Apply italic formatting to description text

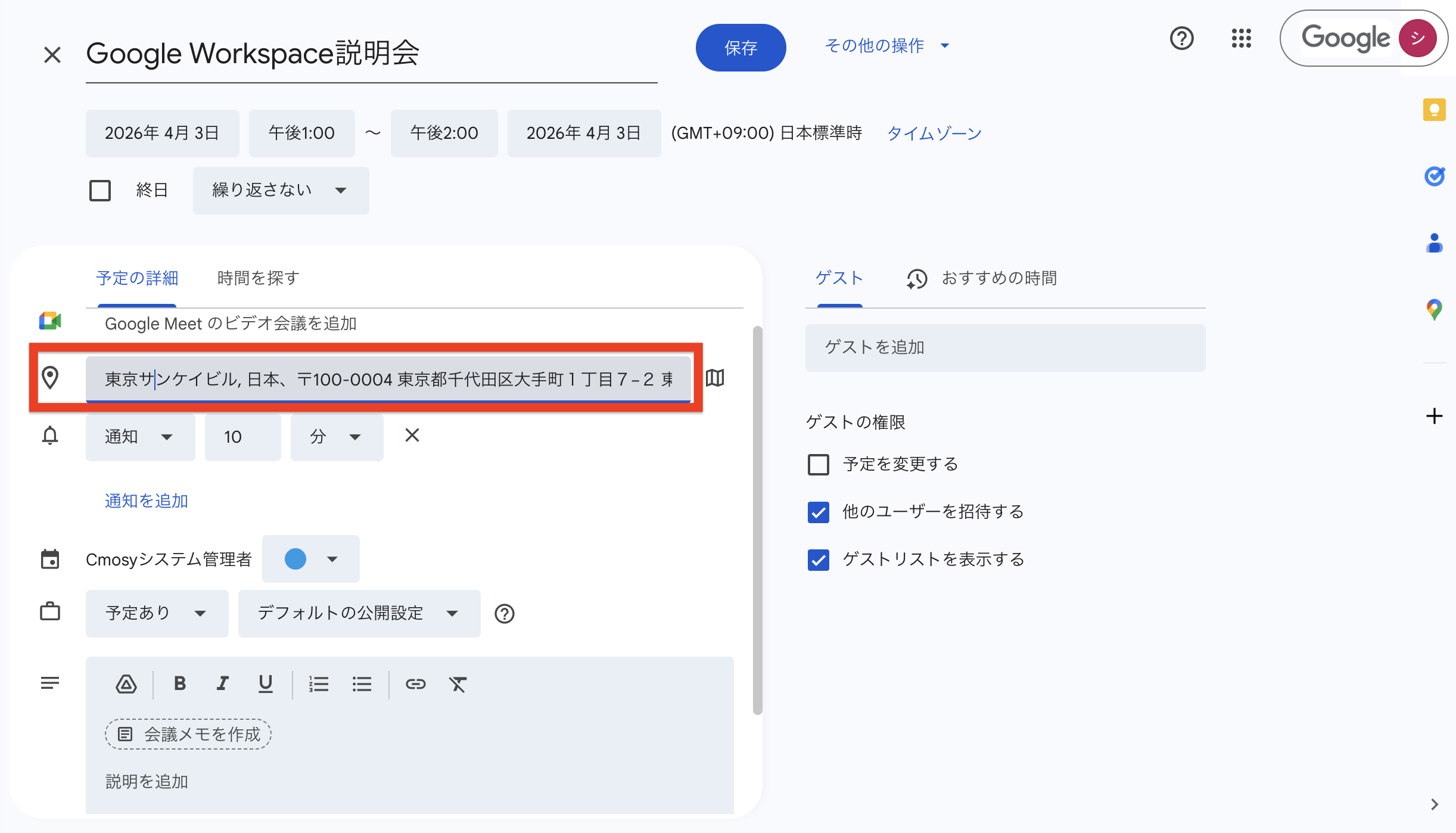pyautogui.click(x=223, y=684)
